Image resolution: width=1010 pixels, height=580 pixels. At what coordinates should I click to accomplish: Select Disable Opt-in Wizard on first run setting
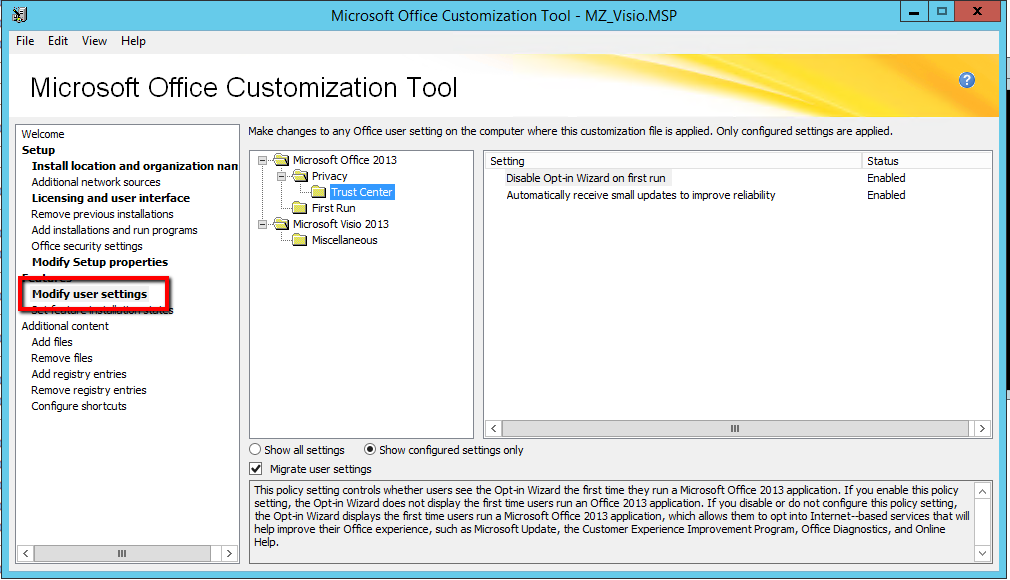pos(585,178)
